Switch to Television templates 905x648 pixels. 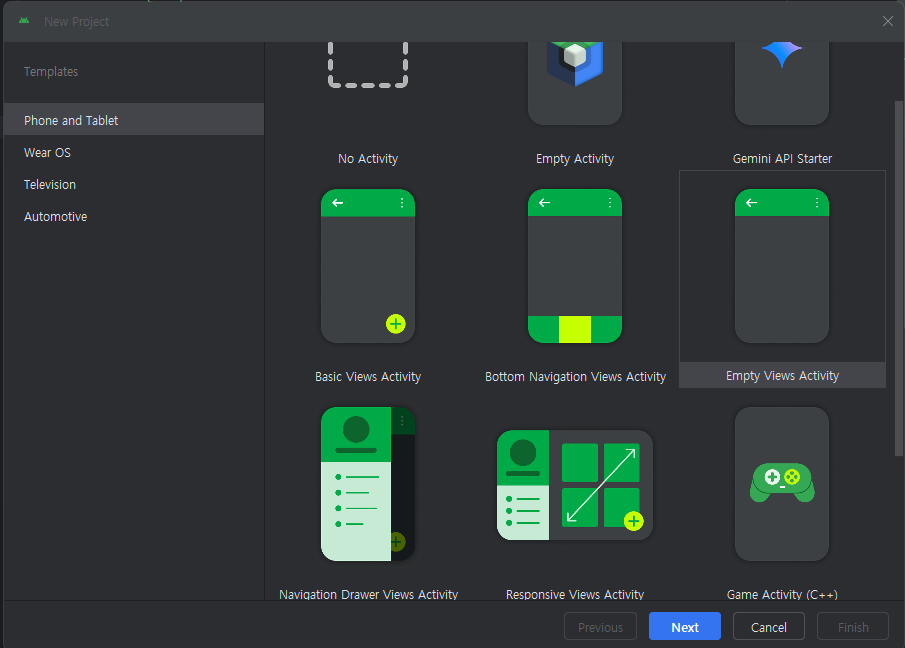click(x=134, y=185)
